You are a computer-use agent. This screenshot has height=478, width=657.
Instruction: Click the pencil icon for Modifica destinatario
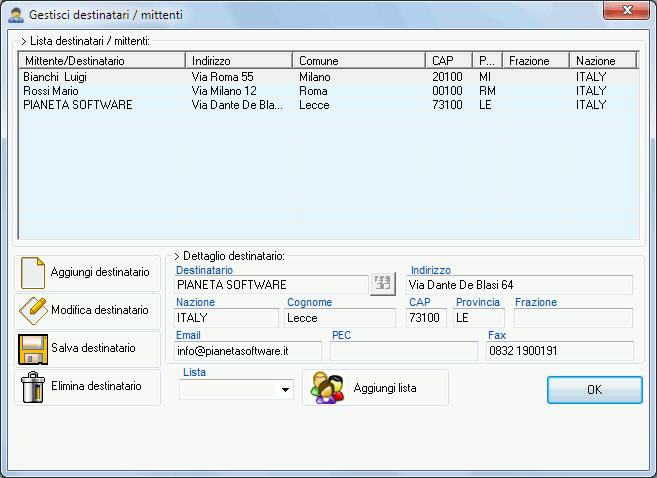[33, 310]
